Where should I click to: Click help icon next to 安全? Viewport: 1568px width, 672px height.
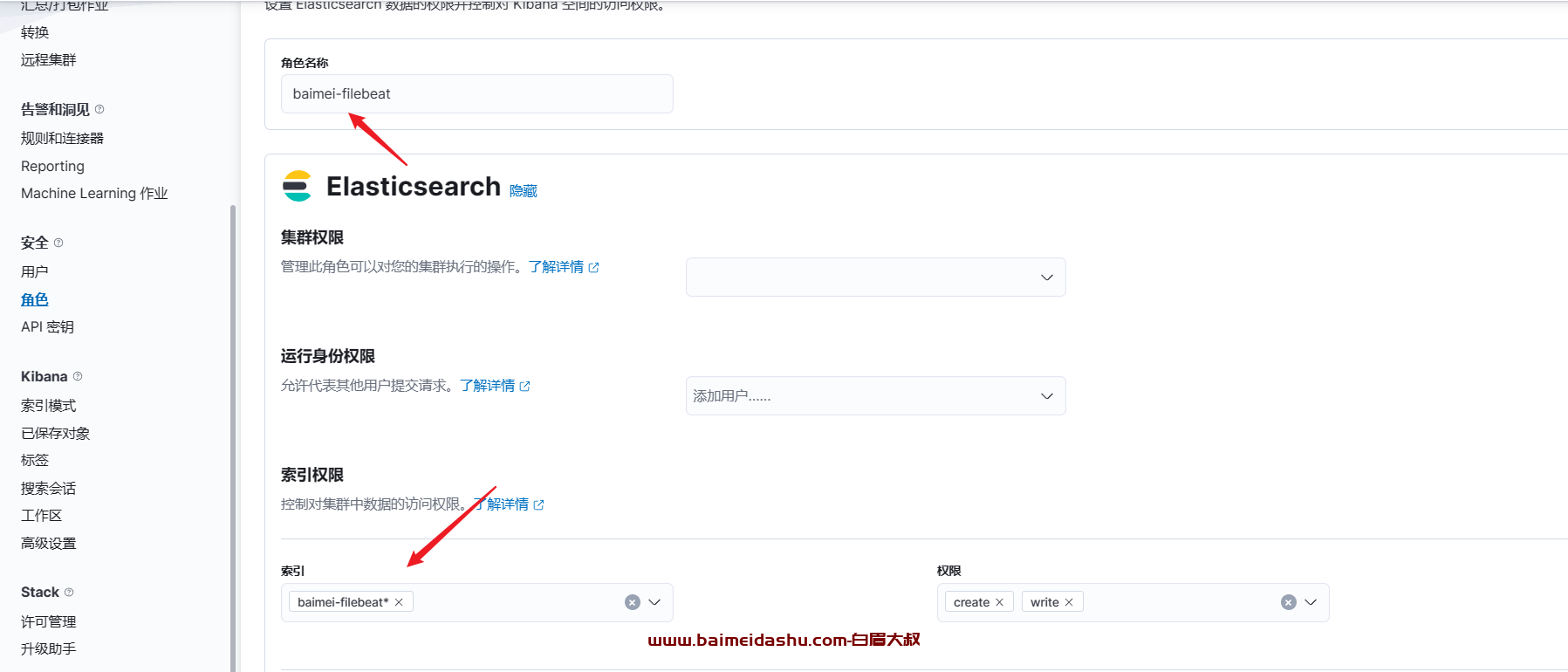coord(58,243)
